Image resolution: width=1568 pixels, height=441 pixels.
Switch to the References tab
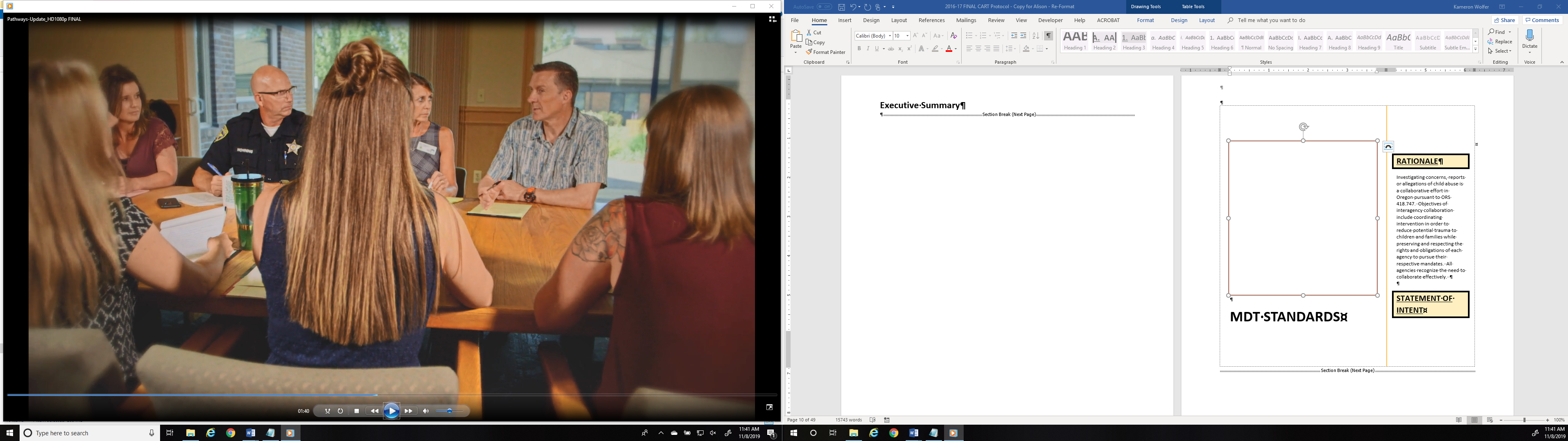[931, 20]
